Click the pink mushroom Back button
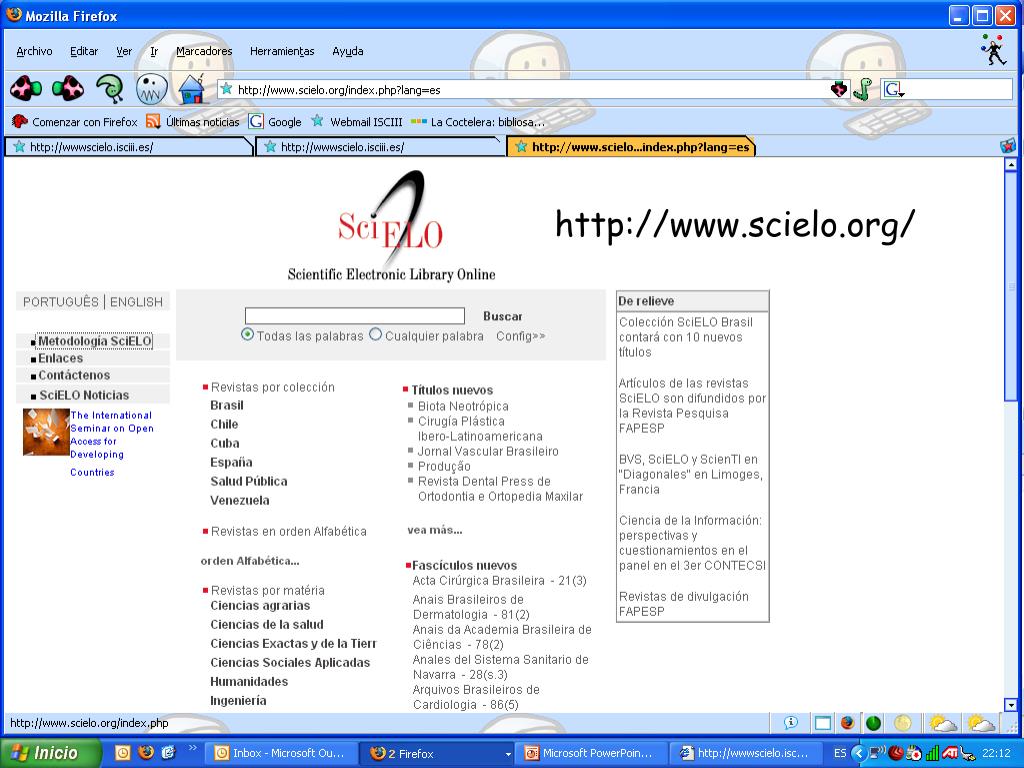Viewport: 1024px width, 768px height. pyautogui.click(x=26, y=88)
